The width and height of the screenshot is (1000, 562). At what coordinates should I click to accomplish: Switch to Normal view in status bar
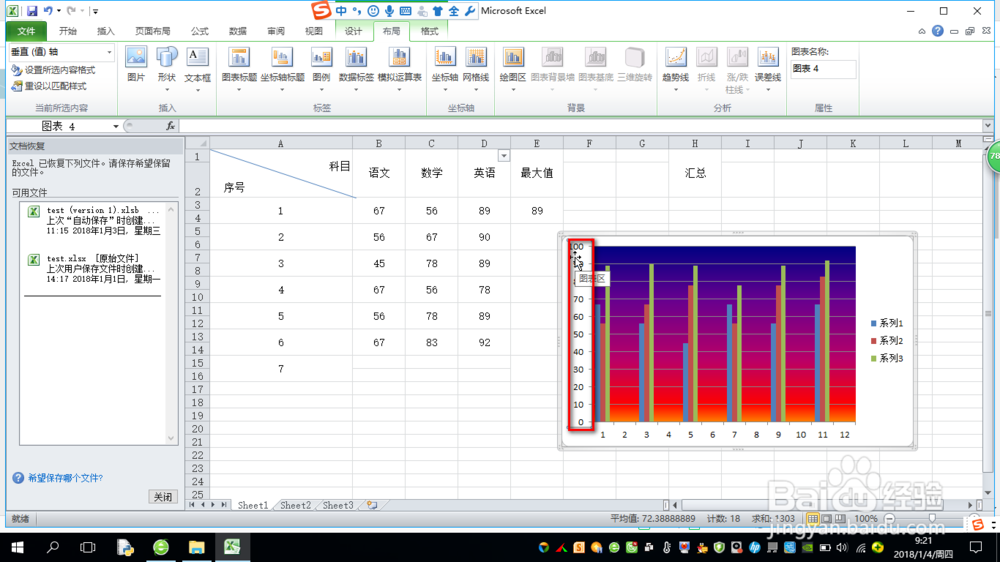(812, 519)
